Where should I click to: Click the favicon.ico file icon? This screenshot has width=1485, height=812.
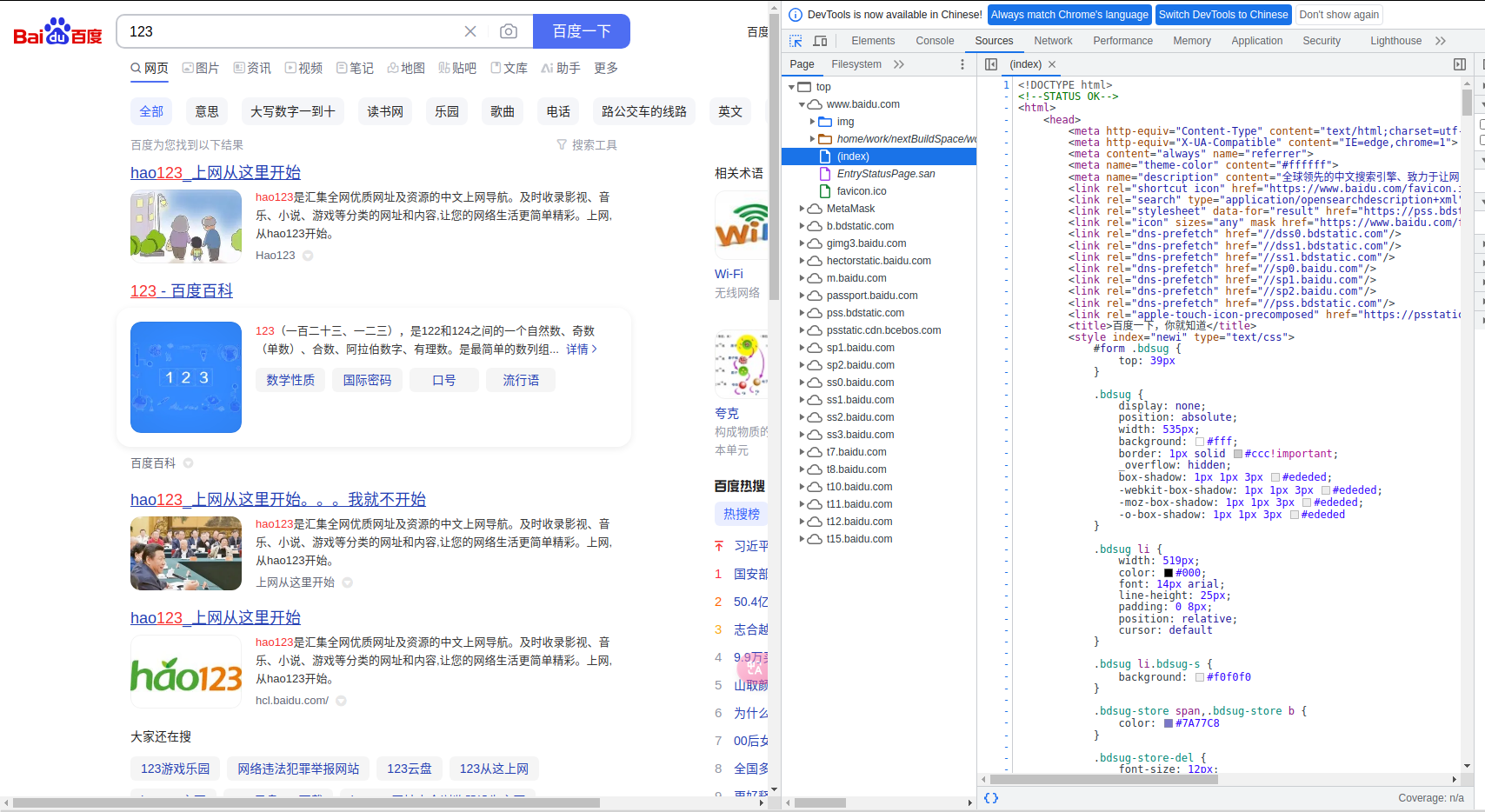click(x=826, y=191)
